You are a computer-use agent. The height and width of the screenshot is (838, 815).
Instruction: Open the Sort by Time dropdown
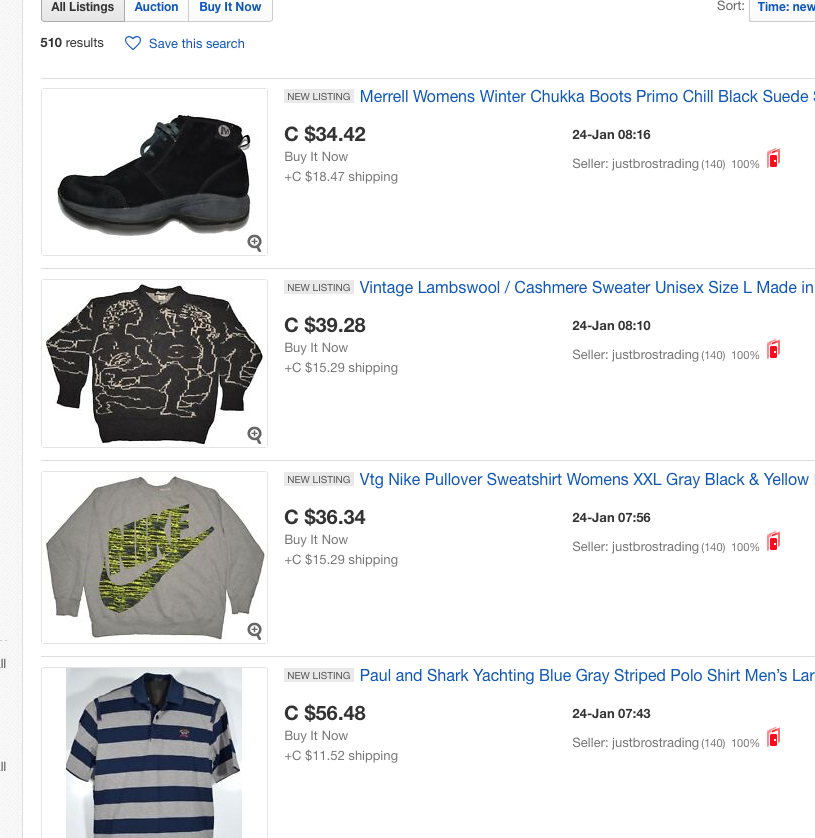click(783, 8)
